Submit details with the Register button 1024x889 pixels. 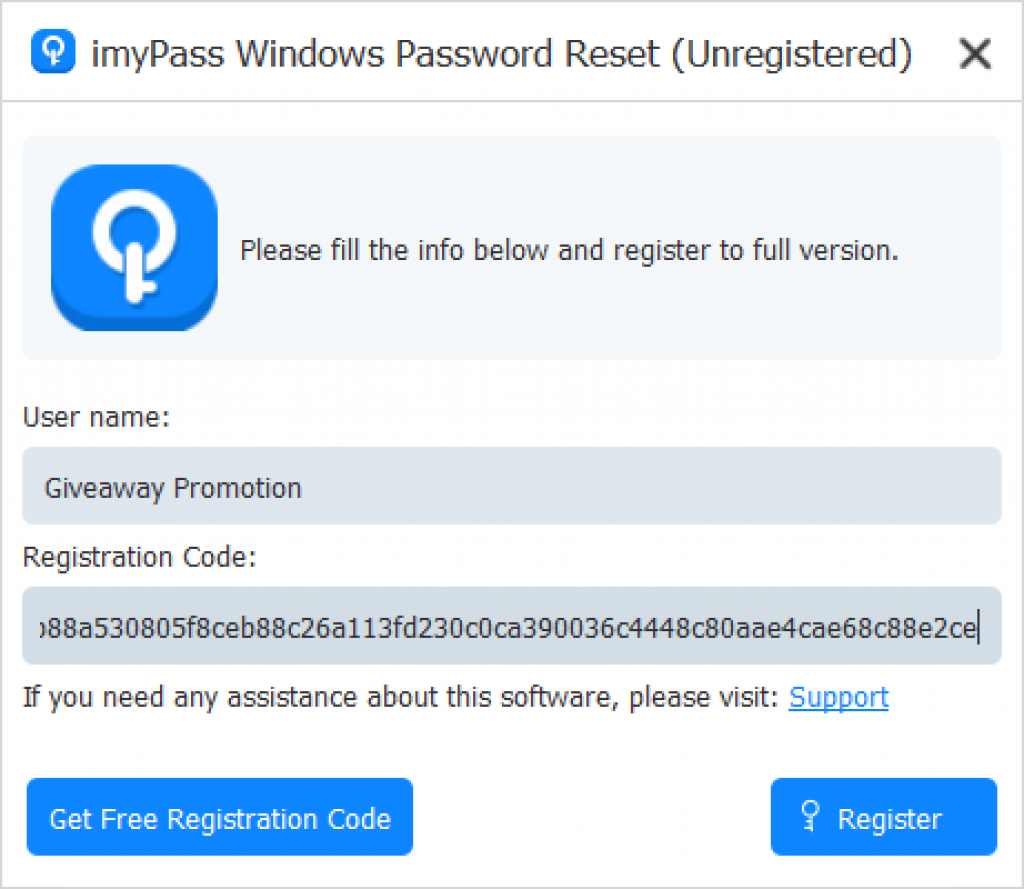pyautogui.click(x=884, y=816)
